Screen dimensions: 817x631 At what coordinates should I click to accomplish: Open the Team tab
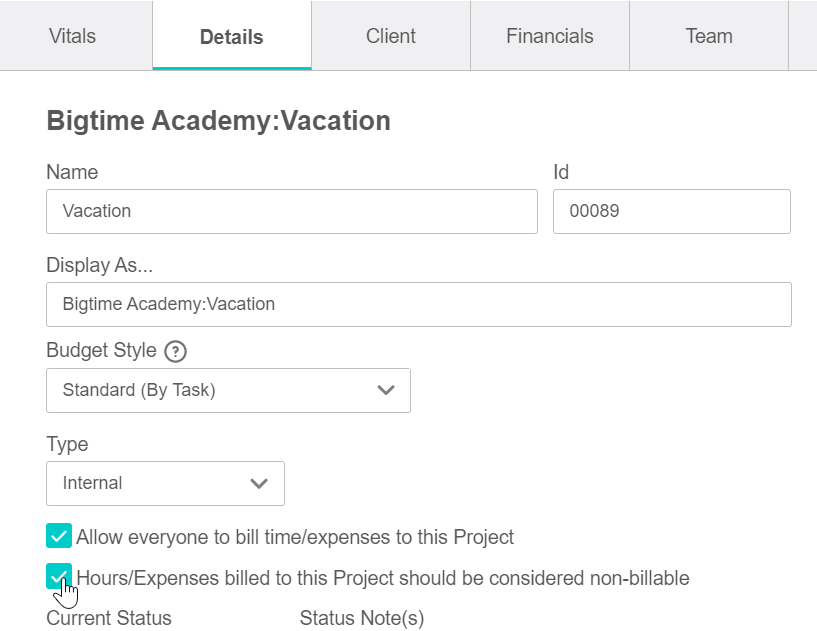(709, 36)
